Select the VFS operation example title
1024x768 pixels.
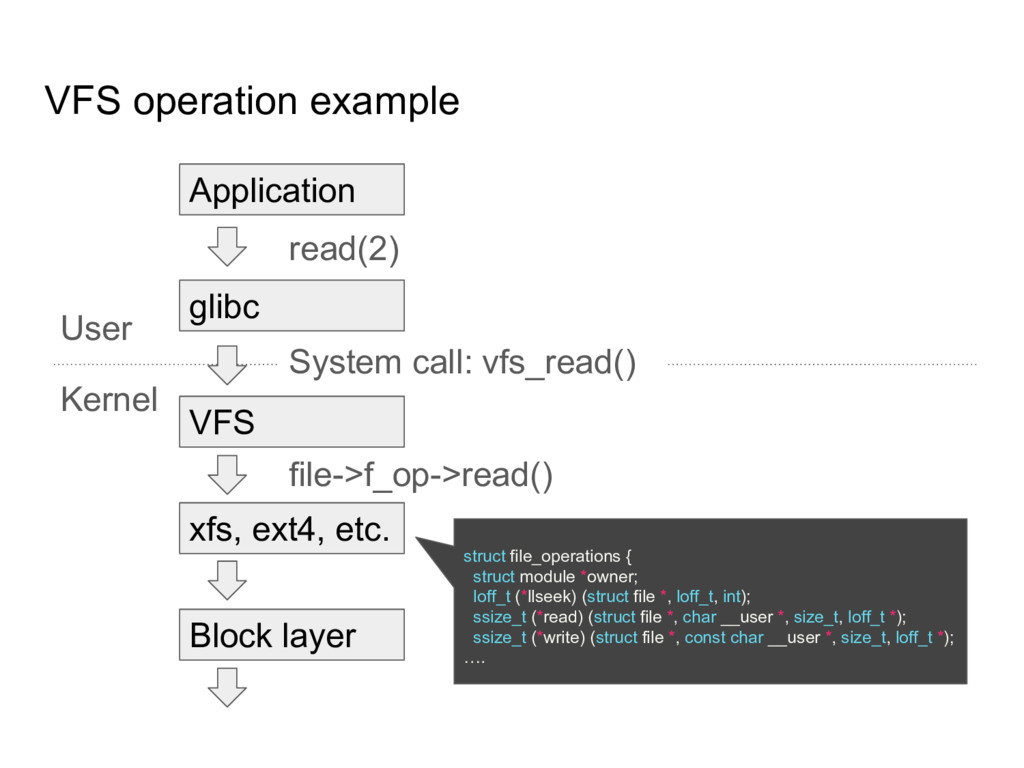[251, 100]
